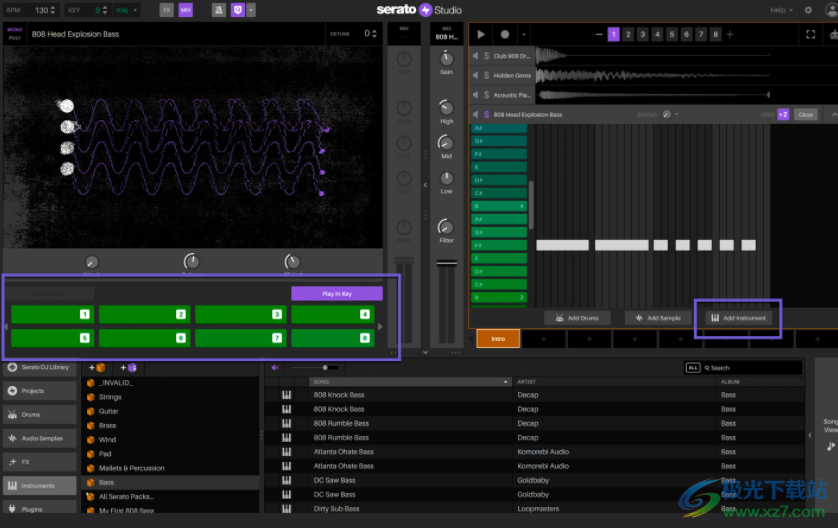Click the Gain knob in mixer

446,59
